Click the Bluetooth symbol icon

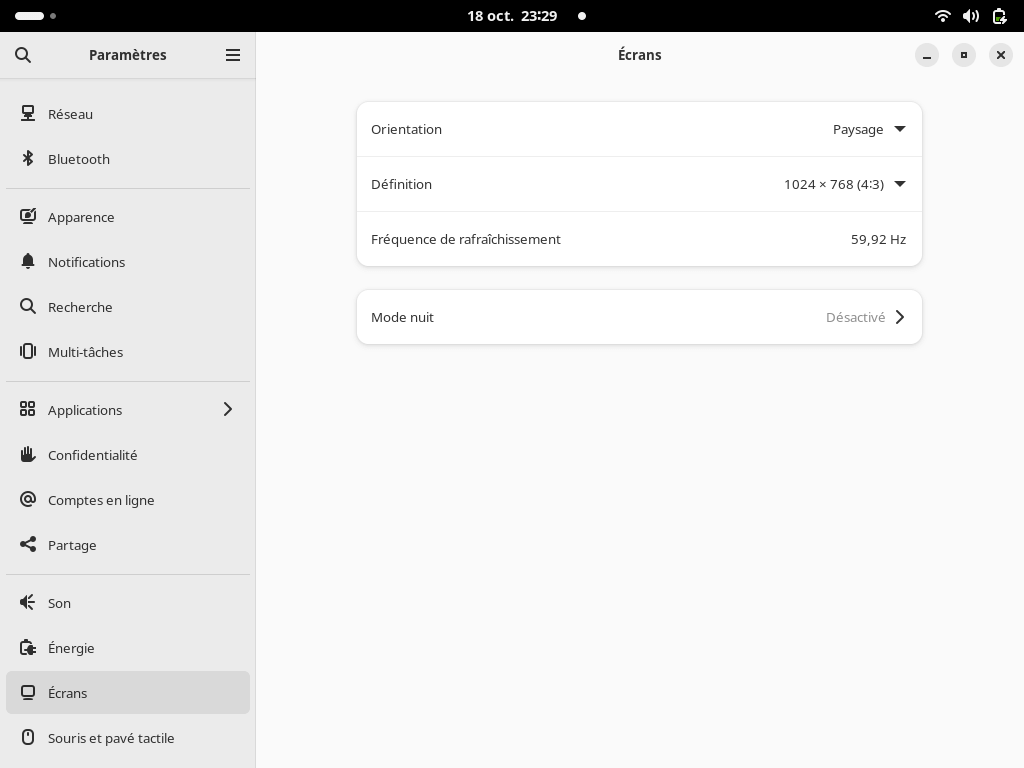(27, 159)
